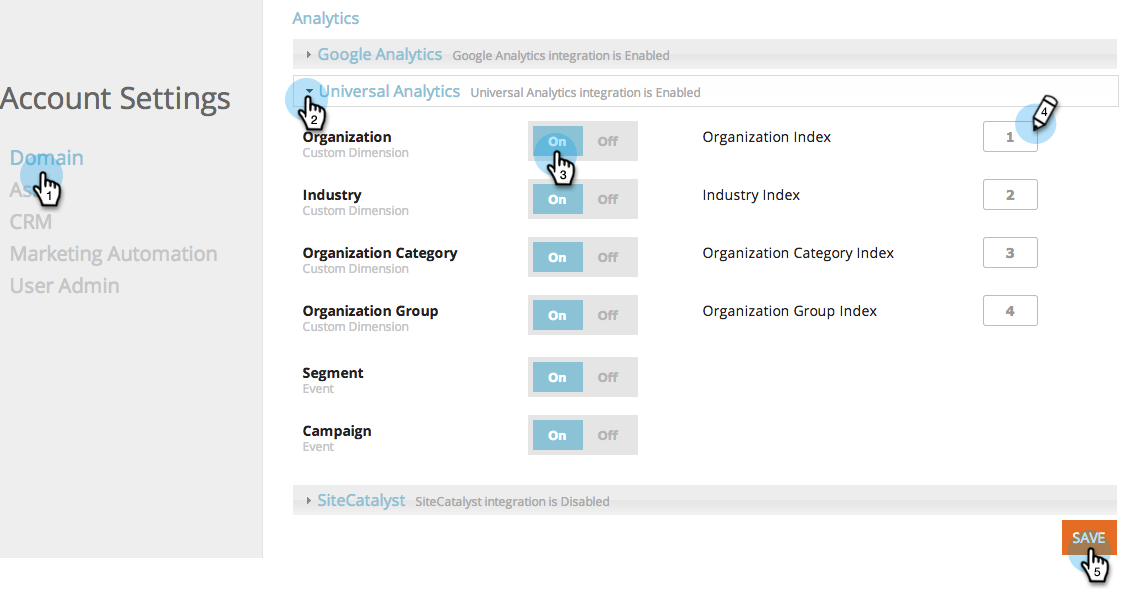The height and width of the screenshot is (593, 1139).
Task: Switch Campaign event to Off
Action: (x=608, y=435)
